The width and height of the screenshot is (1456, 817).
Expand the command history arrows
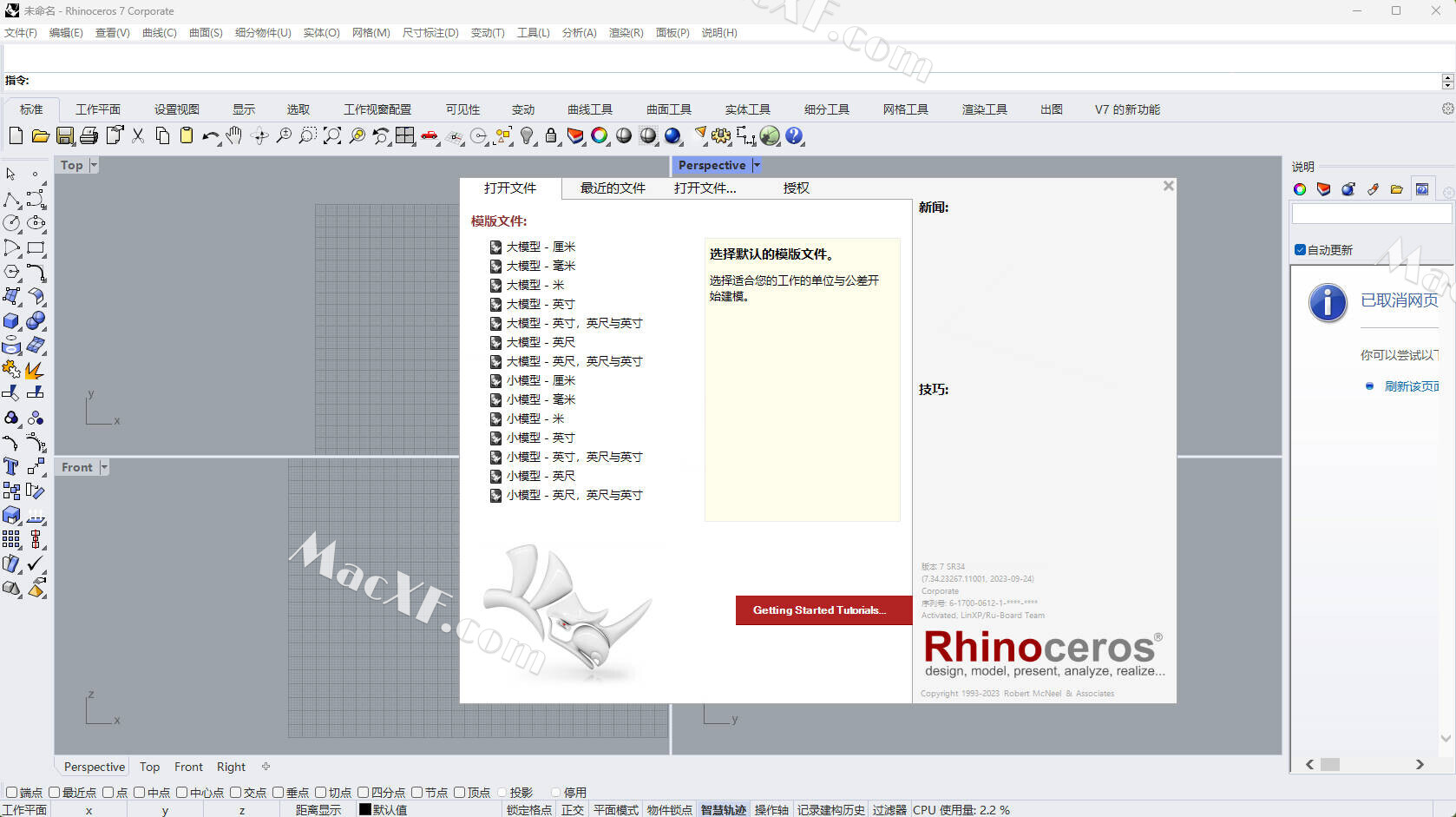[x=1447, y=81]
